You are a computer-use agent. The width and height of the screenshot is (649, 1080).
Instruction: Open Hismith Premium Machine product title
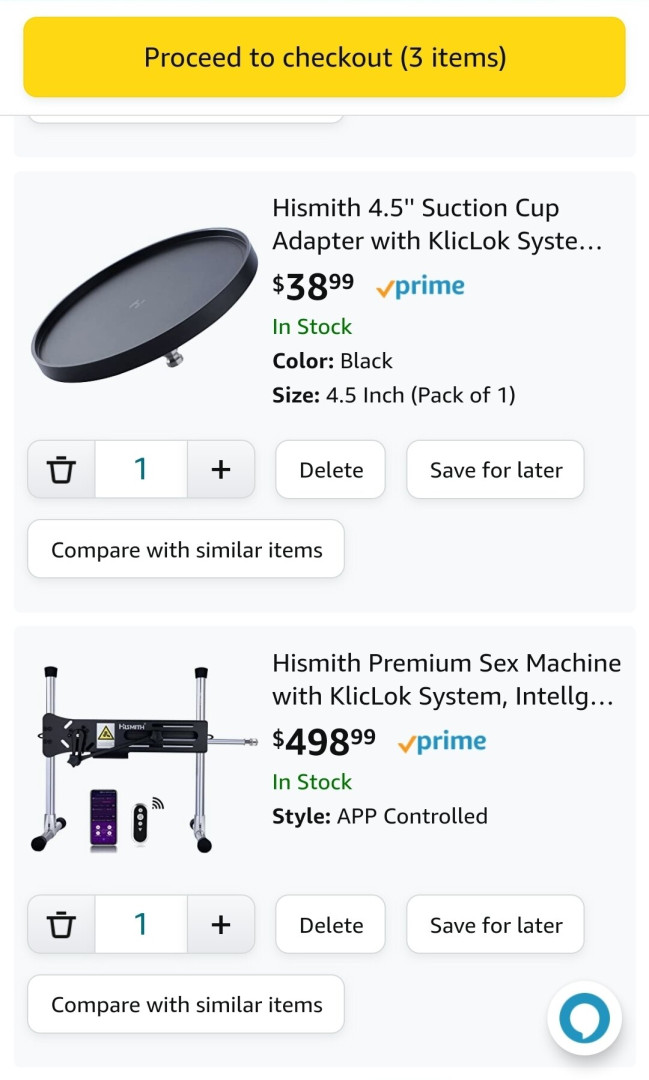point(446,680)
